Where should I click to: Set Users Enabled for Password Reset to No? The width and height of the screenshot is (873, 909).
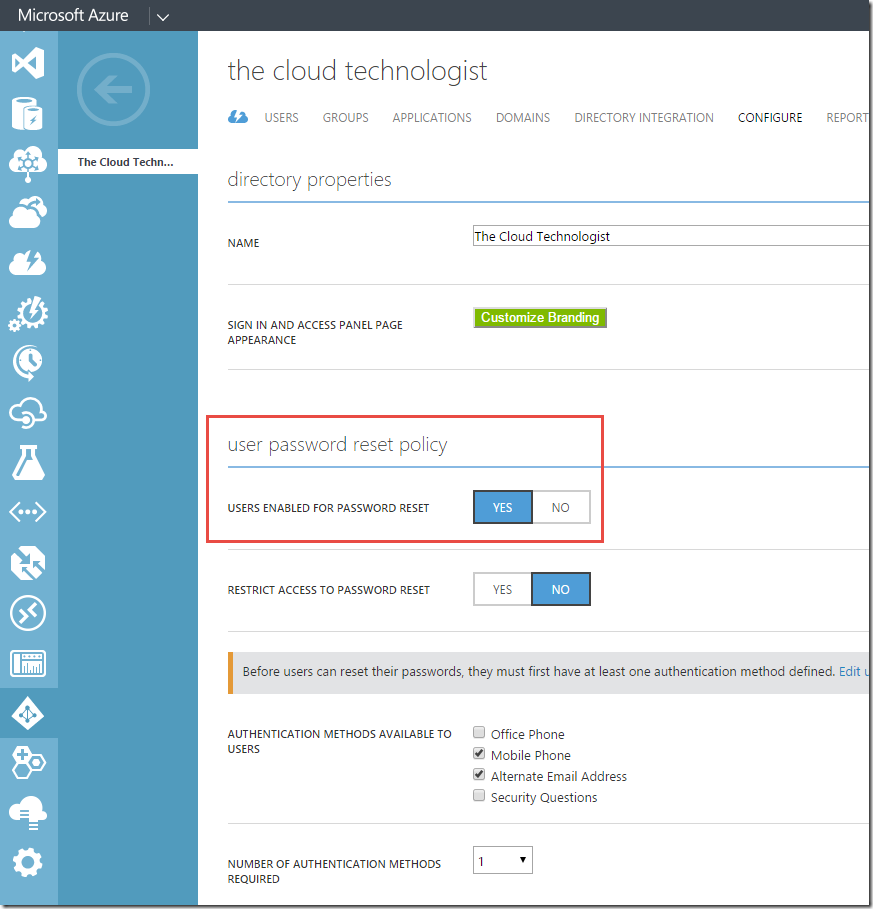561,507
